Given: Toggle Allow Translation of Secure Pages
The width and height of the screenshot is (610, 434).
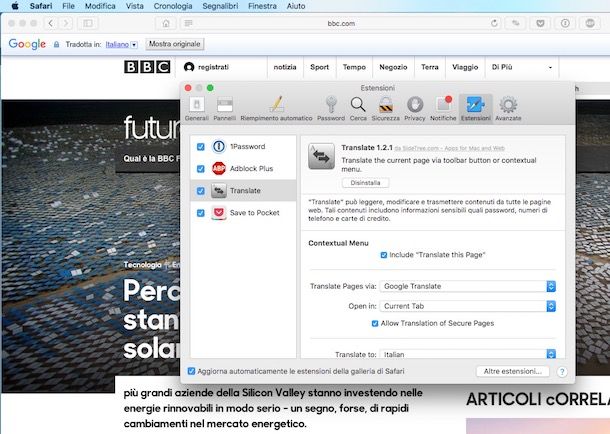Looking at the screenshot, I should pyautogui.click(x=375, y=324).
